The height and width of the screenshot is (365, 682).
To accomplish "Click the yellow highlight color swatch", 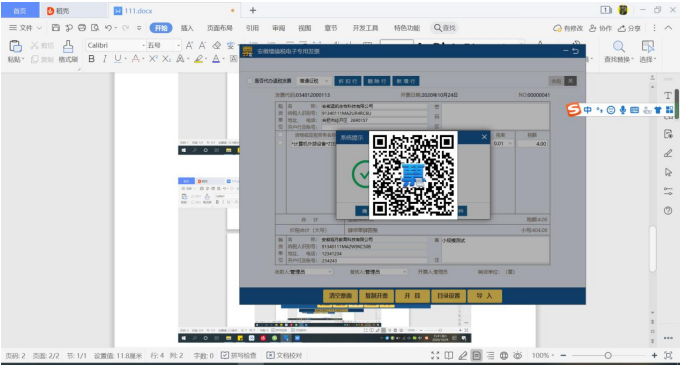I will pyautogui.click(x=199, y=59).
